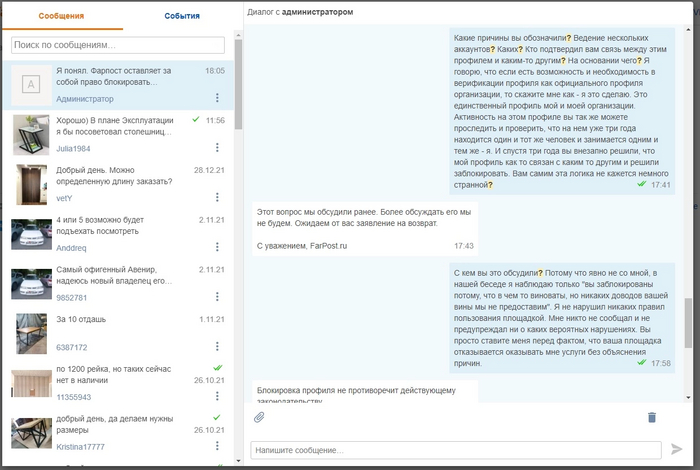
Task: Click the conversation list vertical scrollbar
Action: pyautogui.click(x=238, y=90)
